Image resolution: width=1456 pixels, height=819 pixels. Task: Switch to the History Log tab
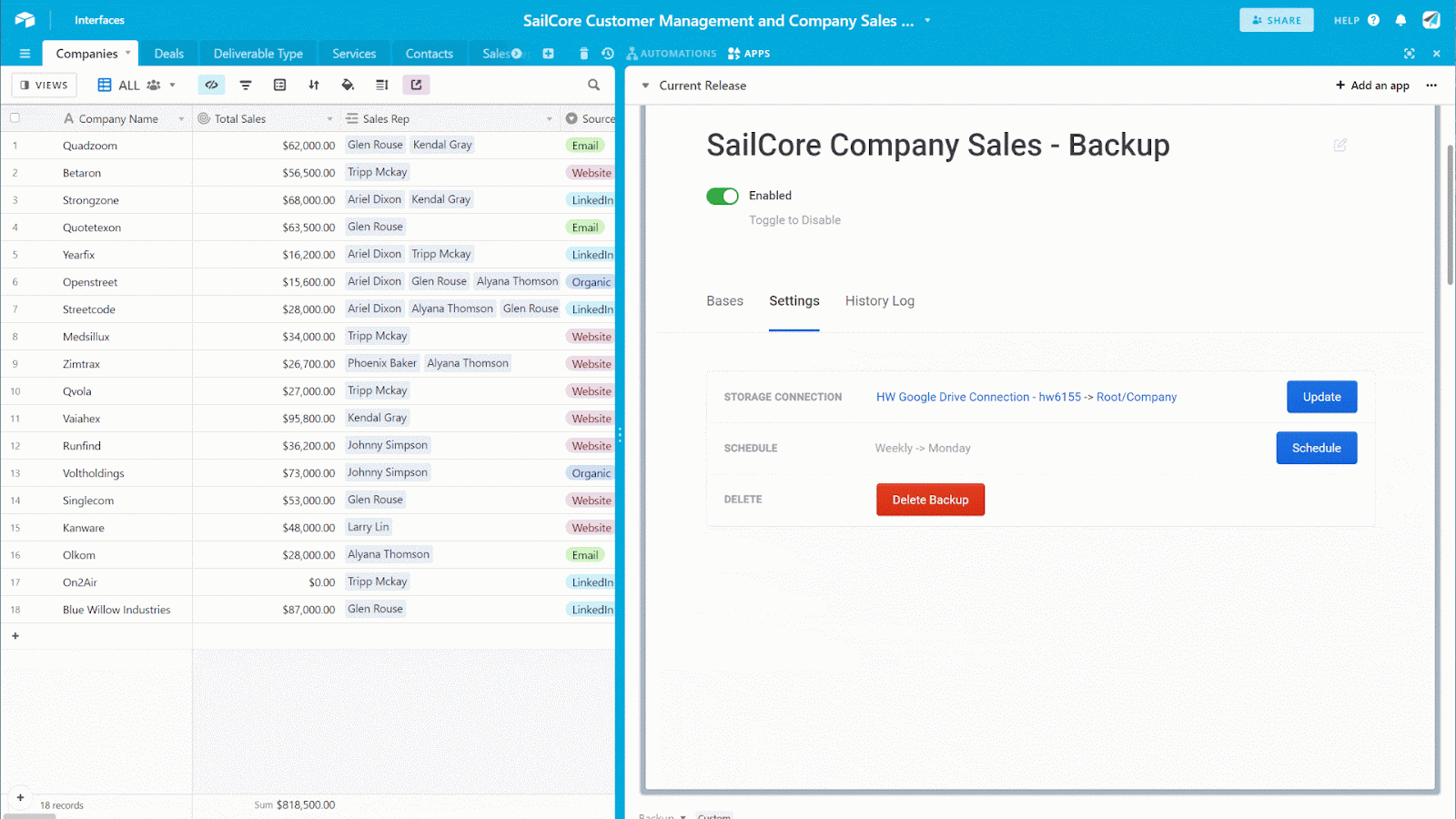pos(879,301)
